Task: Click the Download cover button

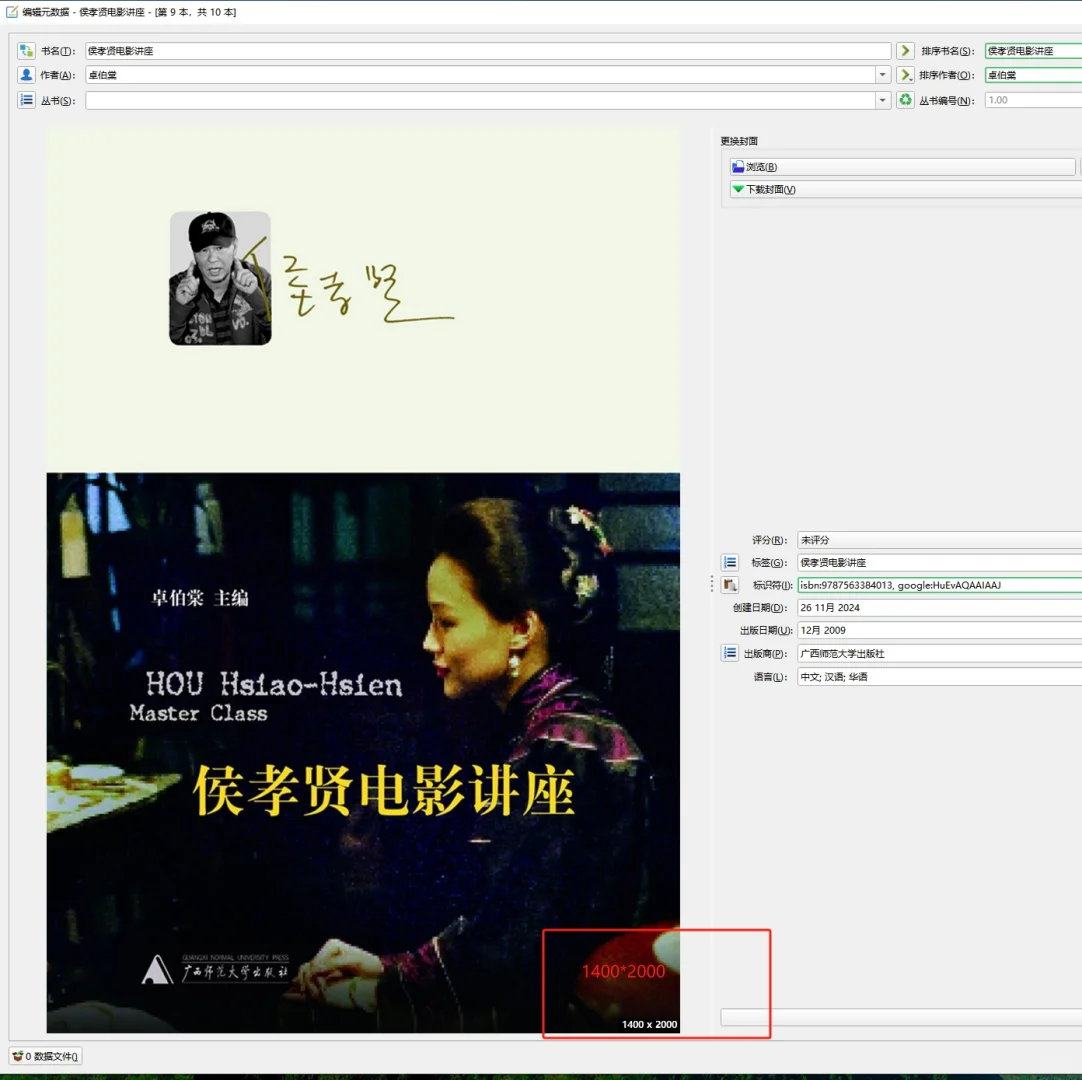Action: 905,189
